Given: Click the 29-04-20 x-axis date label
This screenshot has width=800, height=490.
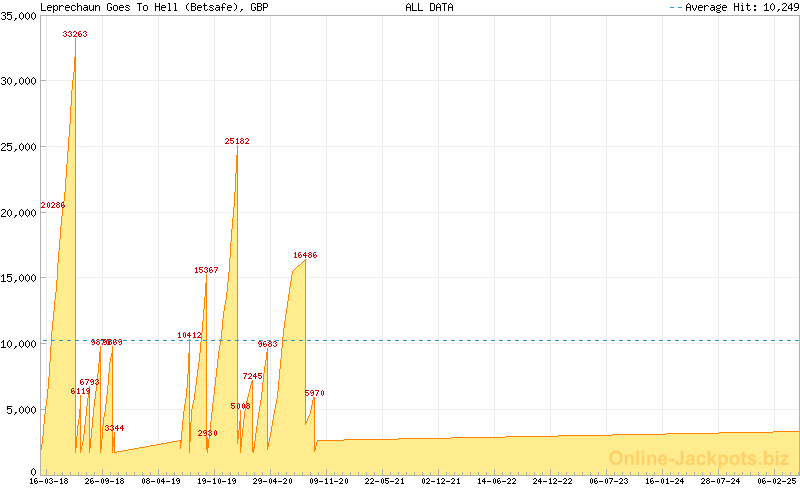Looking at the screenshot, I should 272,481.
